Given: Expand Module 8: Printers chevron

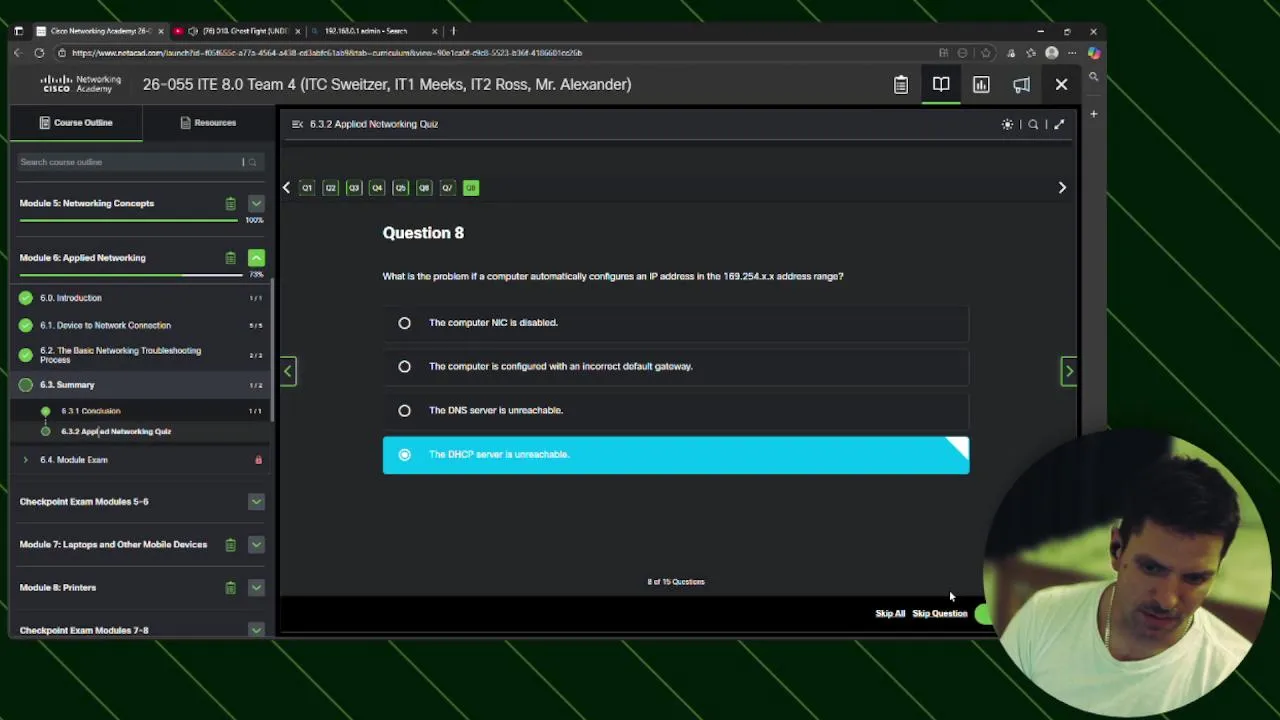Looking at the screenshot, I should pyautogui.click(x=256, y=588).
